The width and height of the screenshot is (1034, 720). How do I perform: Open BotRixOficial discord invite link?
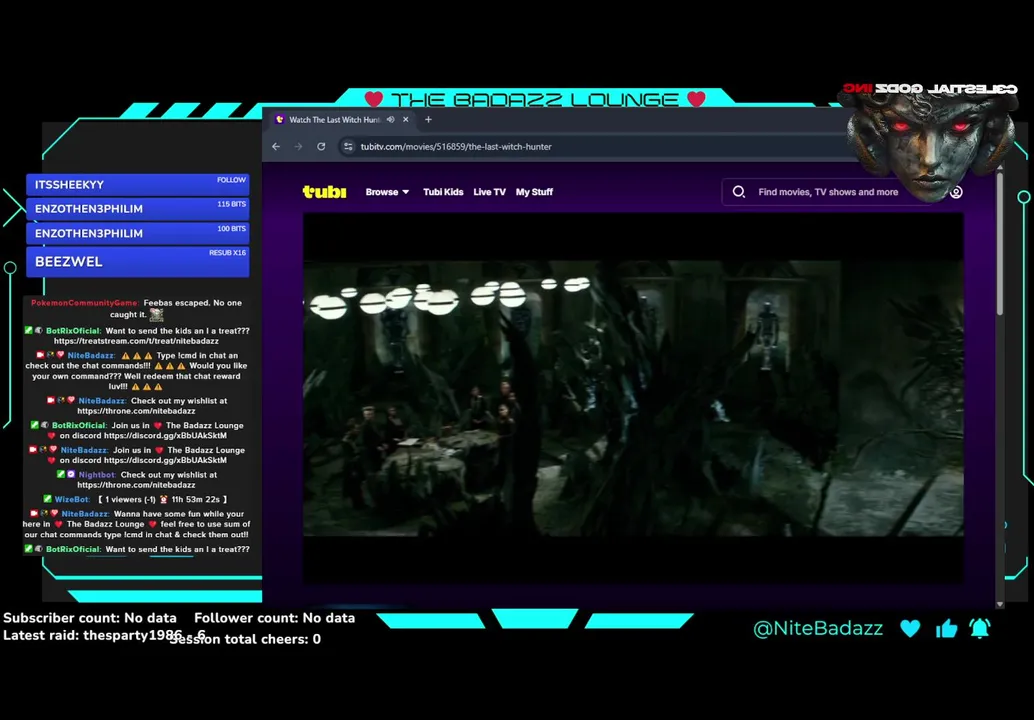[166, 436]
